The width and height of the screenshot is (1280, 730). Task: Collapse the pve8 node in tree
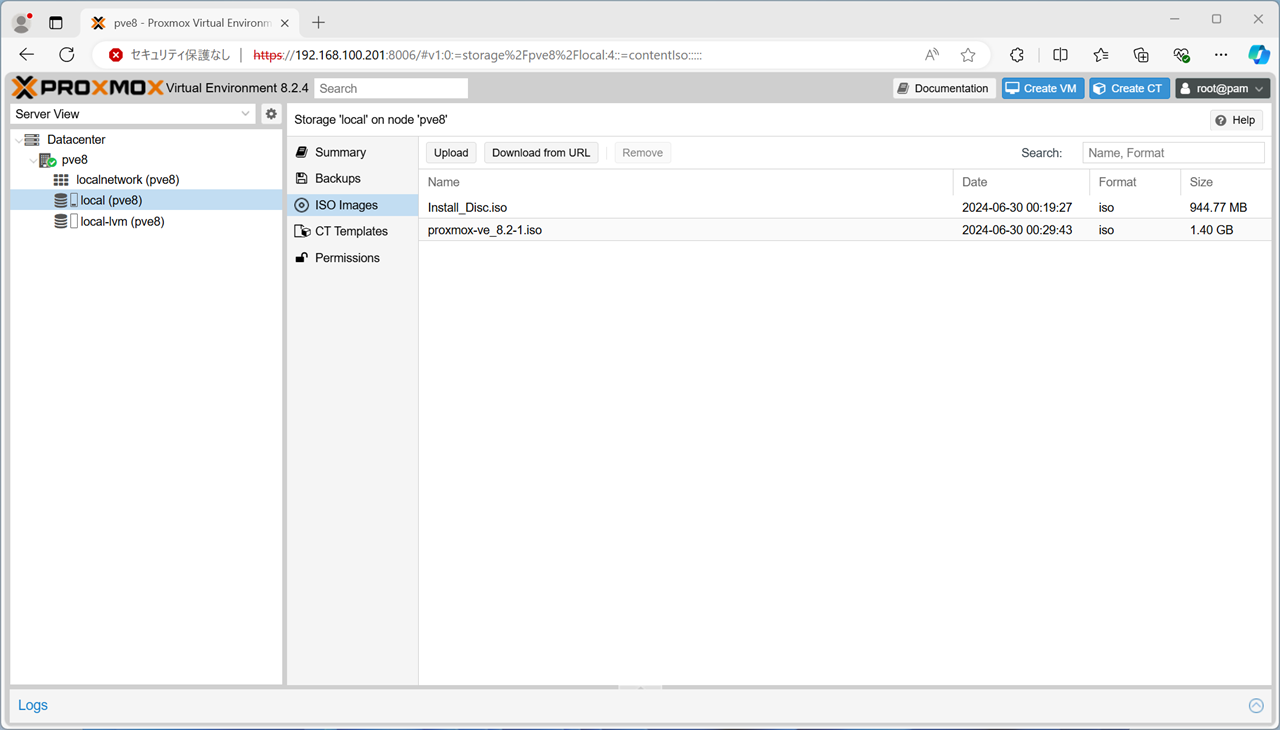coord(33,160)
